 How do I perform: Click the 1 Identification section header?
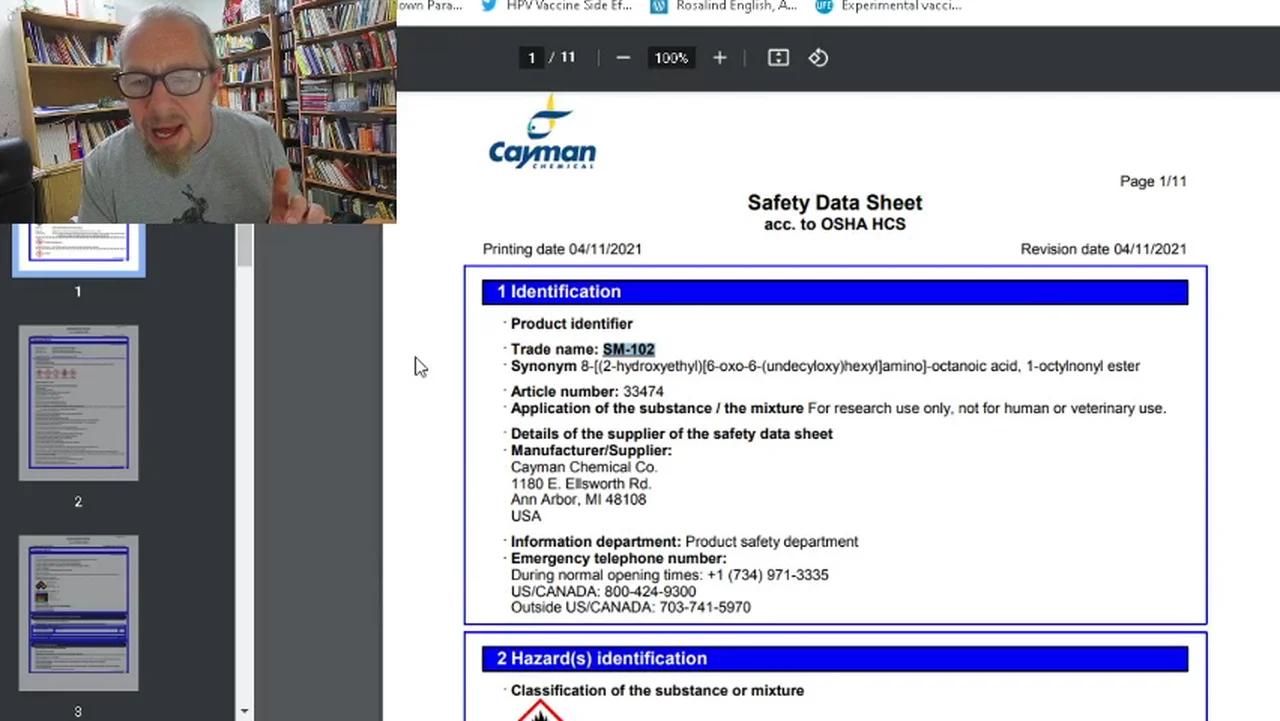tap(834, 292)
